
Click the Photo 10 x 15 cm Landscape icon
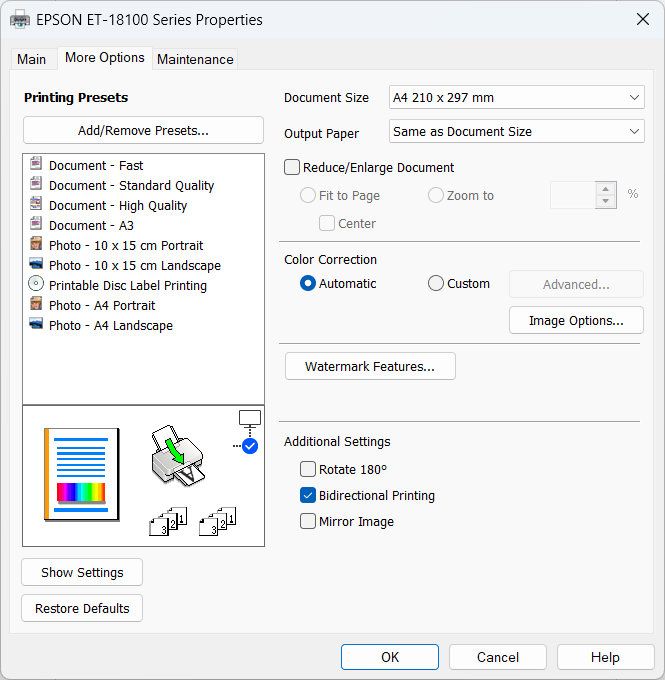36,263
